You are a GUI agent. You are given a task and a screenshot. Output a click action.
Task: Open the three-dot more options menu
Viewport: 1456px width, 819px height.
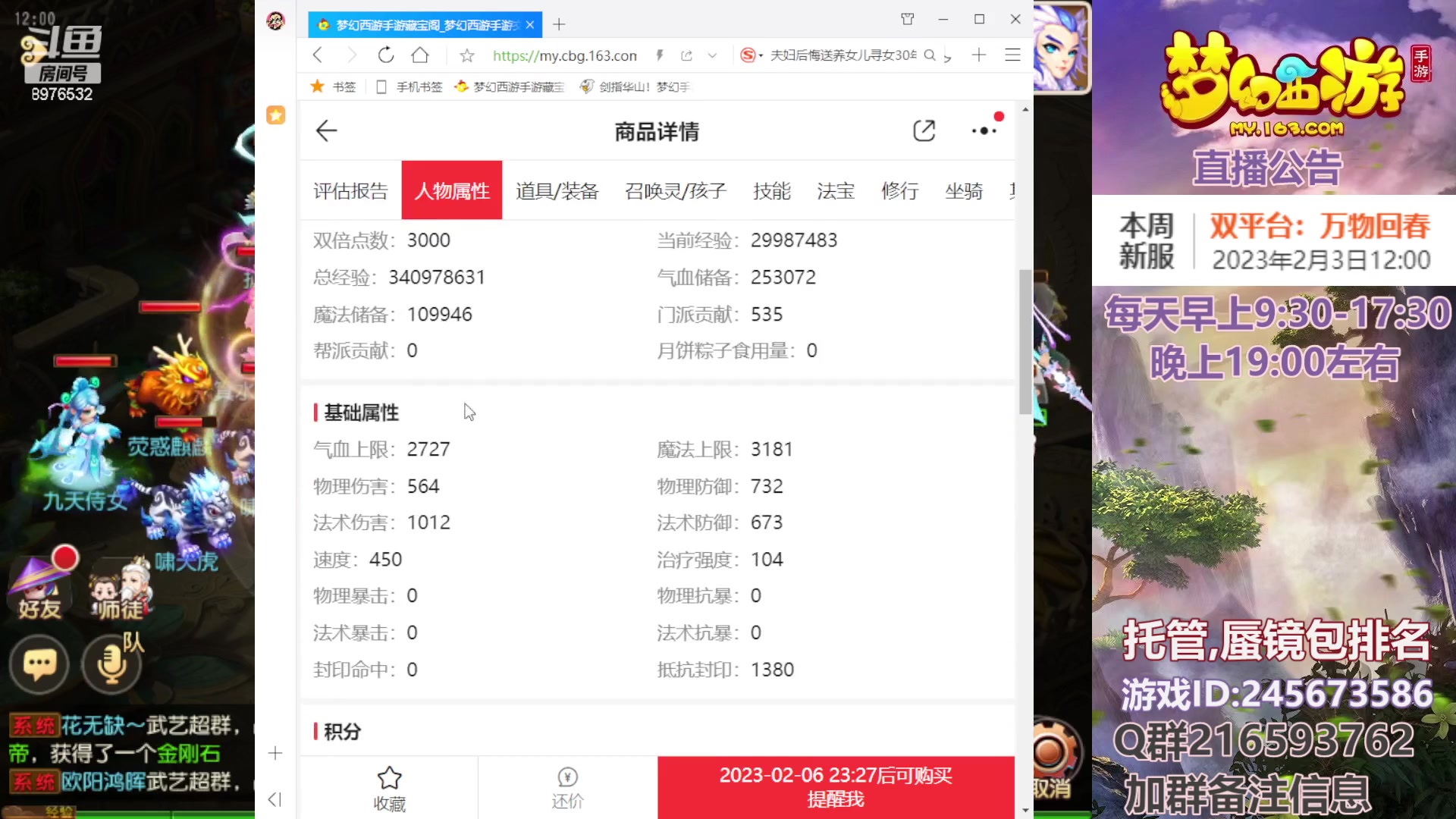click(984, 131)
